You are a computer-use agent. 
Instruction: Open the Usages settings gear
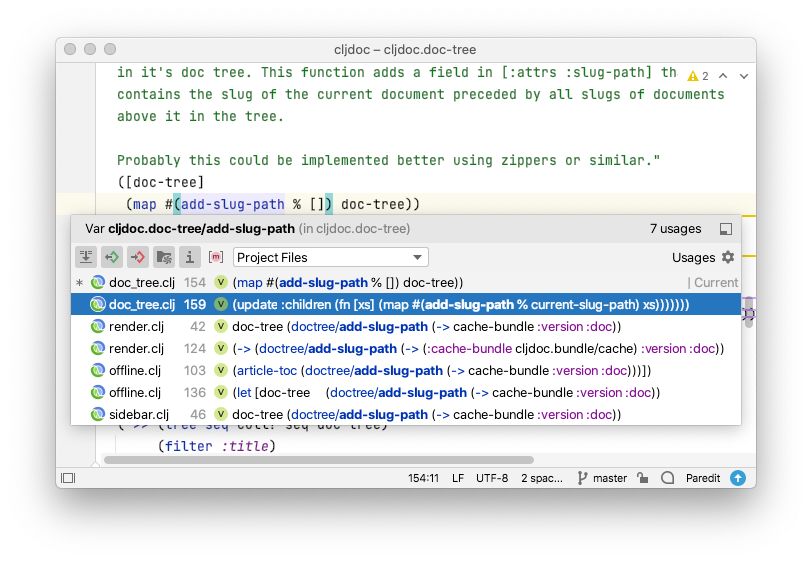pyautogui.click(x=728, y=257)
